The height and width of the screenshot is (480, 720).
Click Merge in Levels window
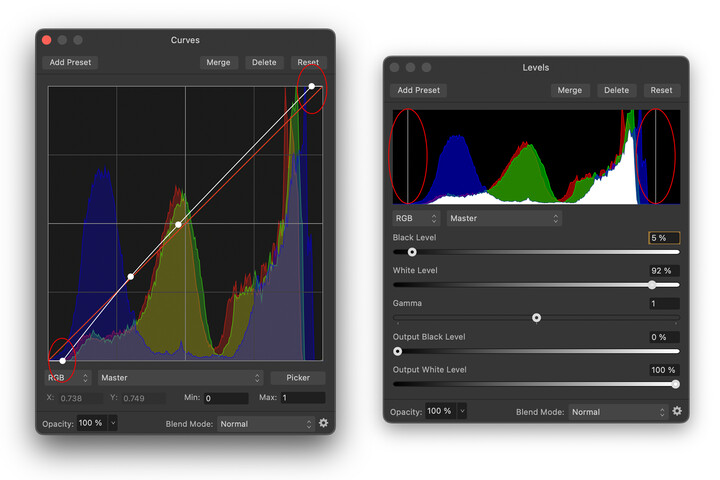click(x=569, y=90)
